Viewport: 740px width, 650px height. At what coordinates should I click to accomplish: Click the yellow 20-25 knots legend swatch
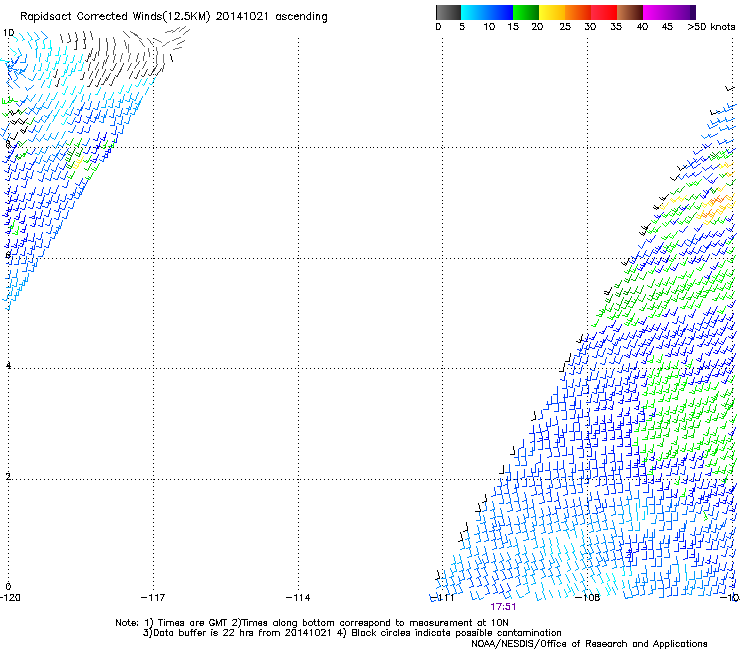click(552, 12)
